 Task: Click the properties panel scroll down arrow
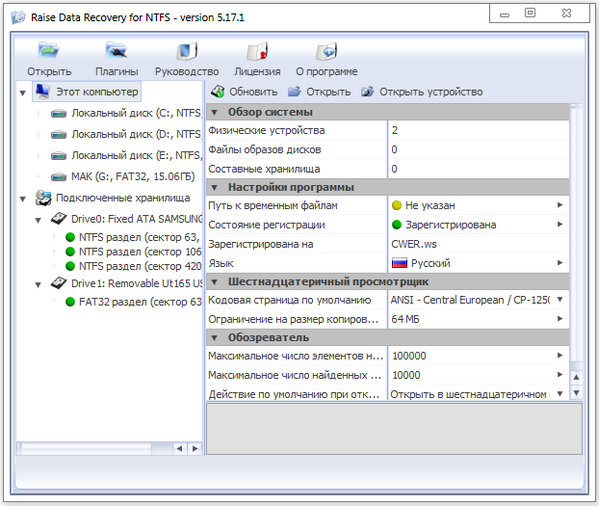[576, 393]
